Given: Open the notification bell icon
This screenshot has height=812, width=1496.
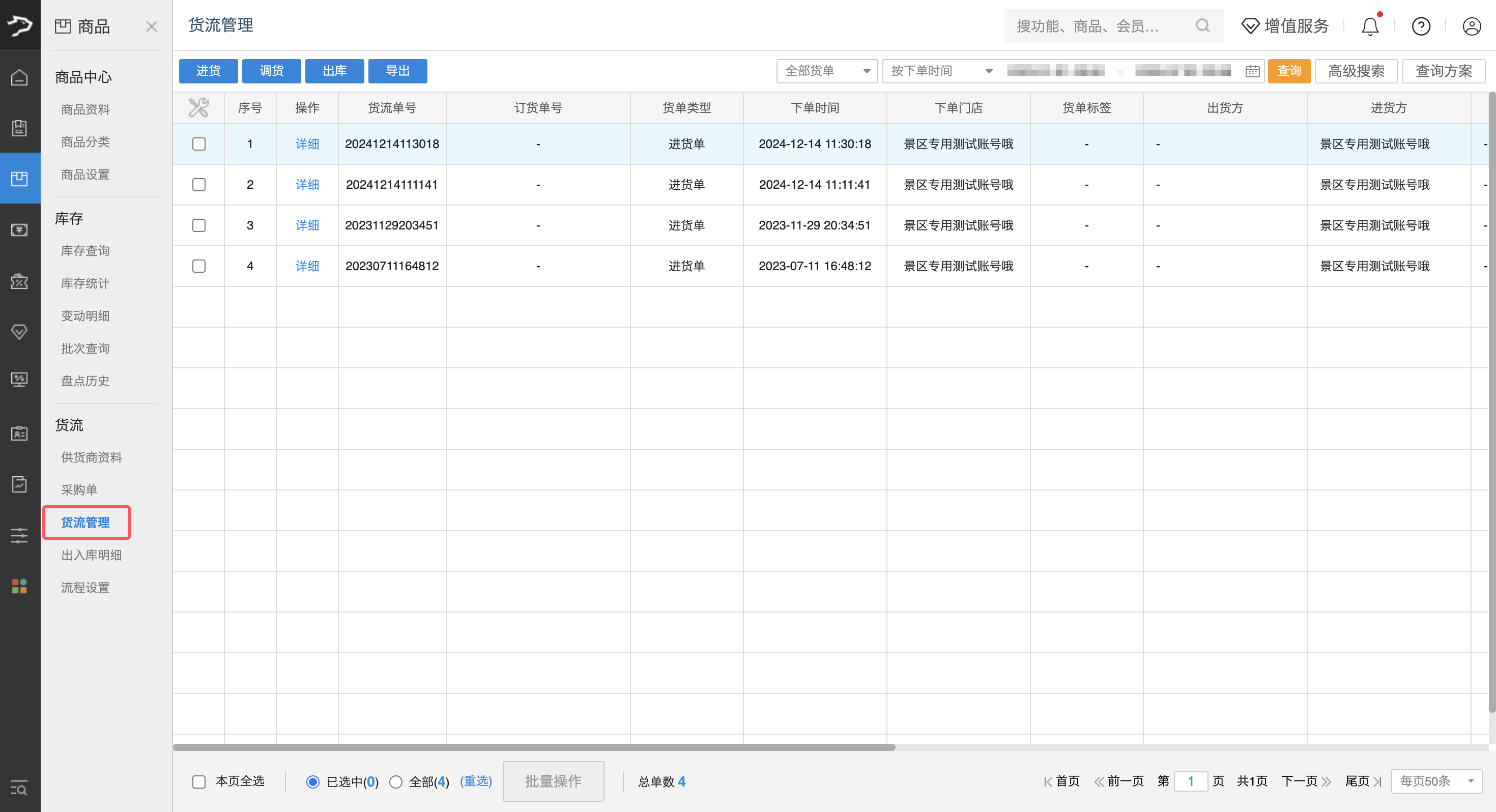Looking at the screenshot, I should [x=1370, y=26].
